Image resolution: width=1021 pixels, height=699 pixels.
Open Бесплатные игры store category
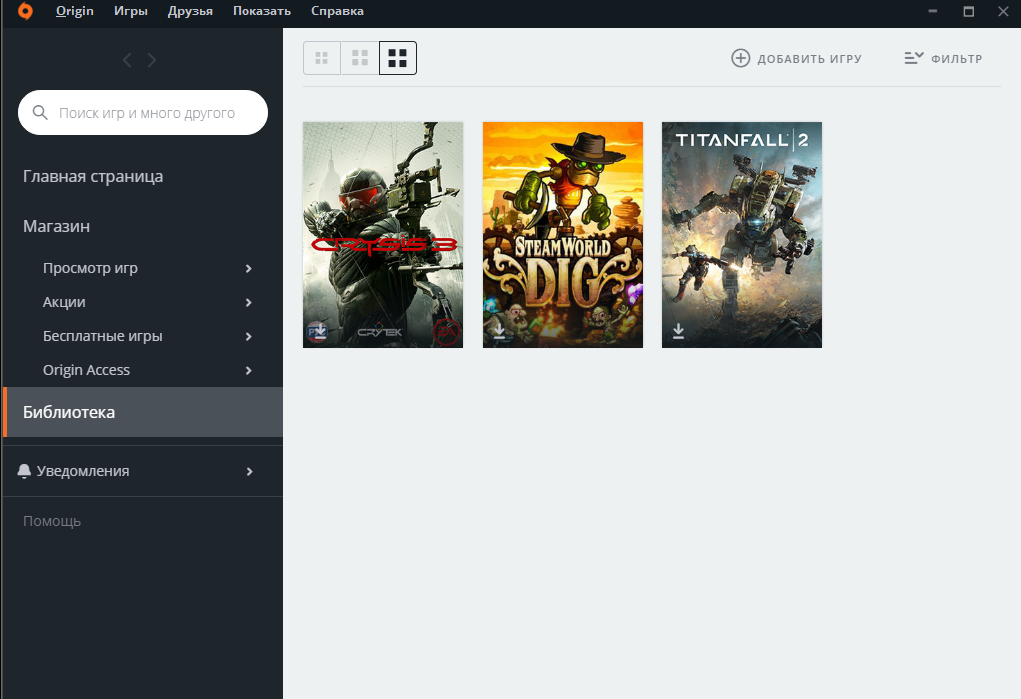click(103, 335)
